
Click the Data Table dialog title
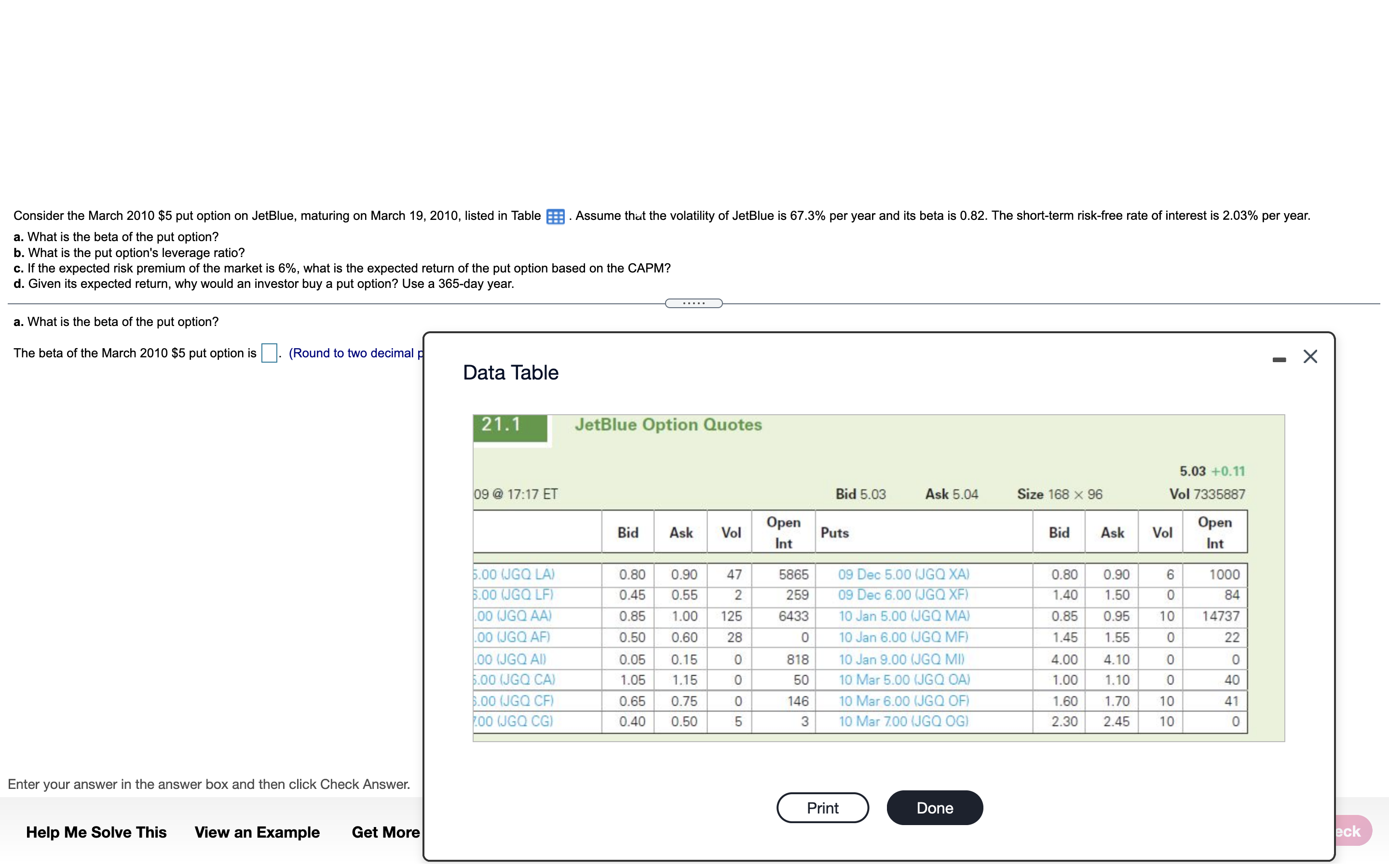click(510, 373)
